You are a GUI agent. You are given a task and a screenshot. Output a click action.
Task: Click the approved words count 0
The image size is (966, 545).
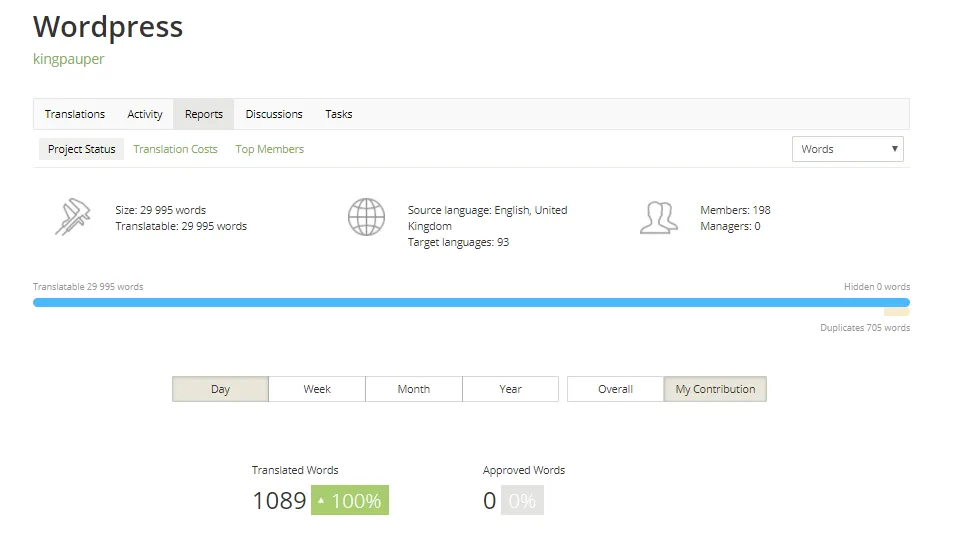[489, 501]
